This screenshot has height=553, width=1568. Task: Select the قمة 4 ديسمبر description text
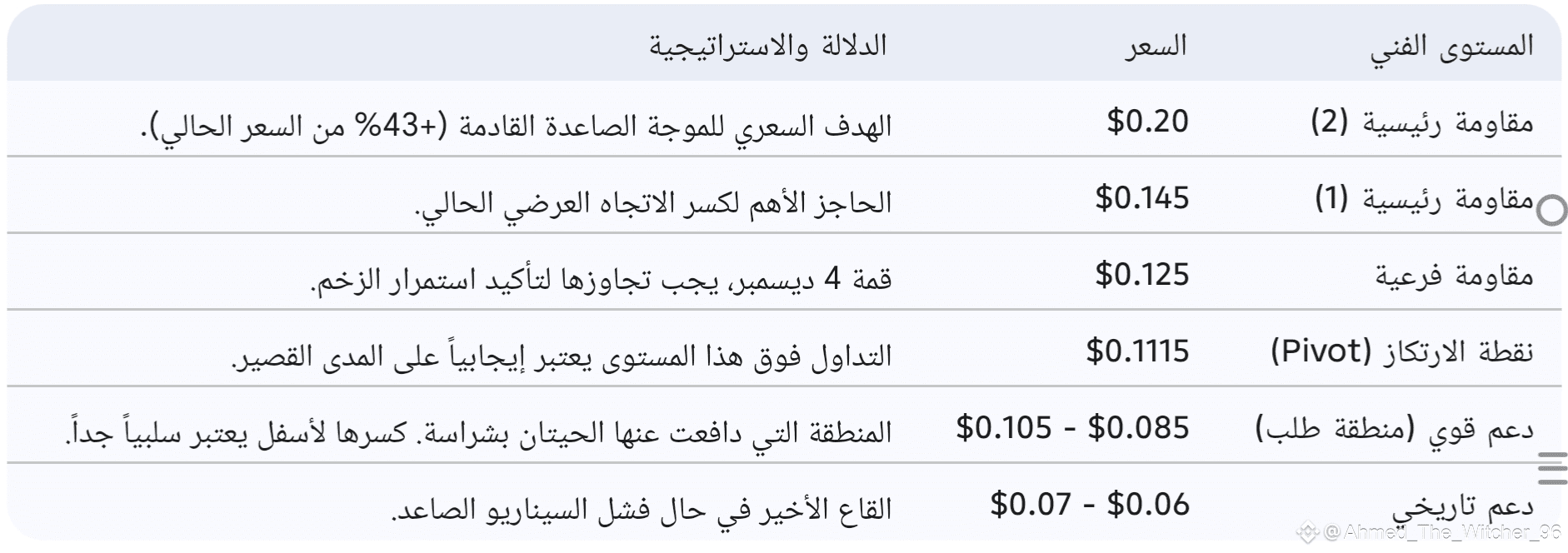(x=601, y=280)
